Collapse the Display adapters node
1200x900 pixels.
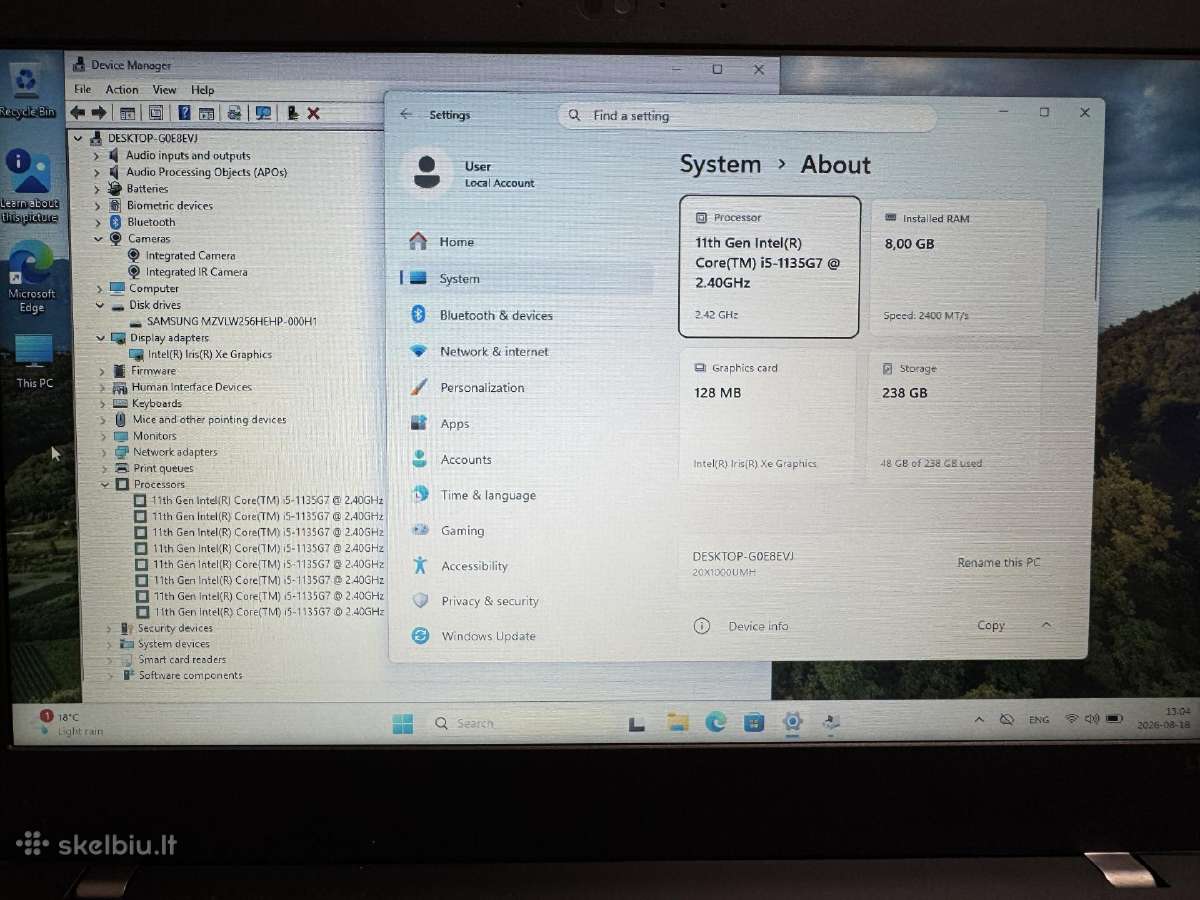[101, 338]
